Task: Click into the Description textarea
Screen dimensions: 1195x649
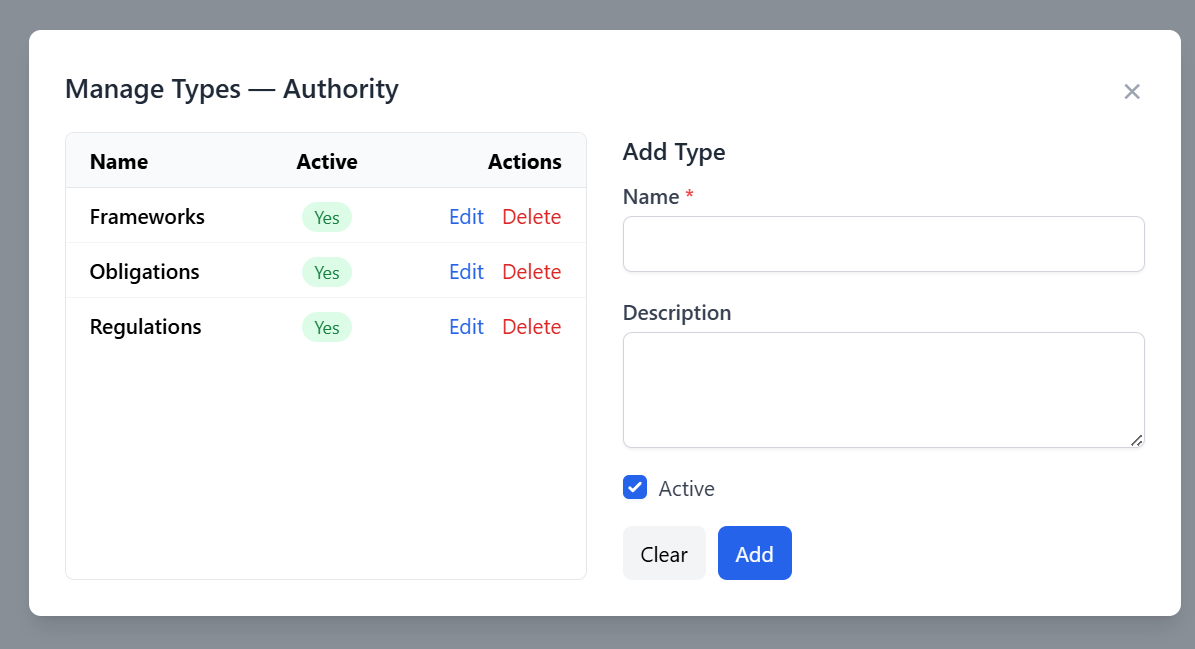Action: pyautogui.click(x=883, y=390)
